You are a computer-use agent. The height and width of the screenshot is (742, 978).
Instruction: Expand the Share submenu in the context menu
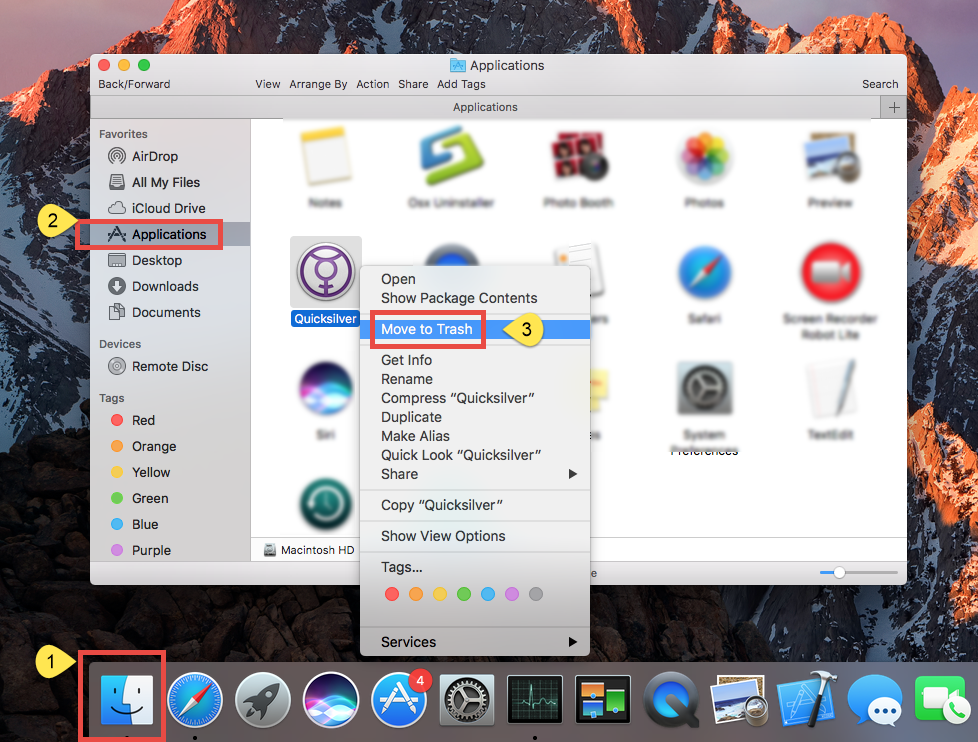click(399, 473)
